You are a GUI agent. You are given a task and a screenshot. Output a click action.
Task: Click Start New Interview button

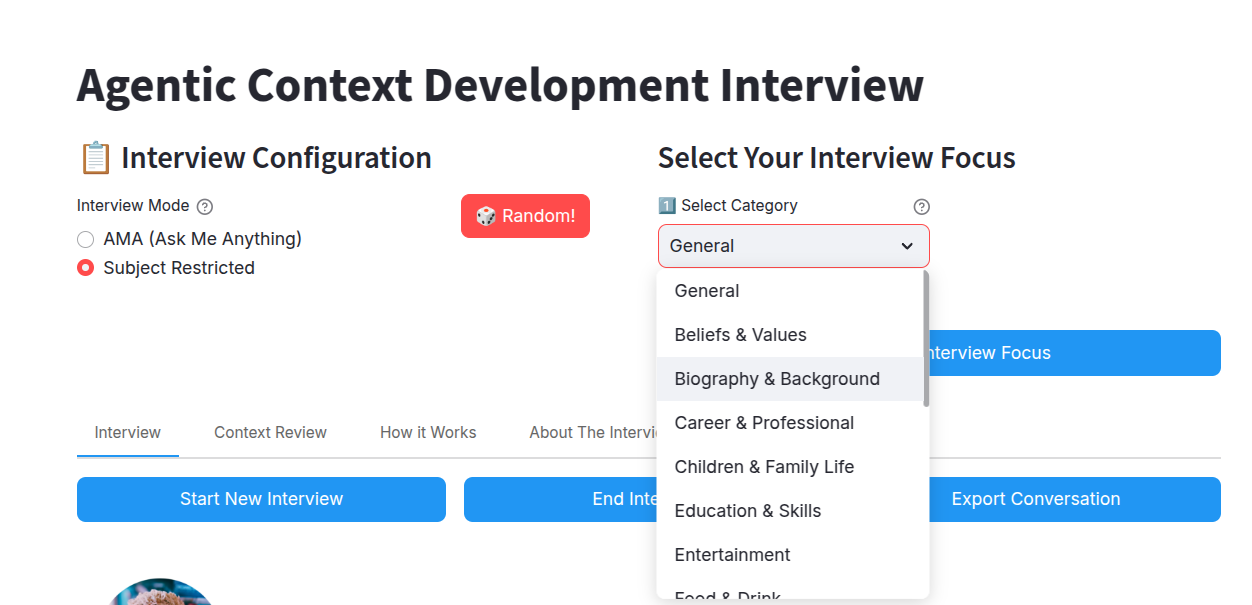coord(261,499)
